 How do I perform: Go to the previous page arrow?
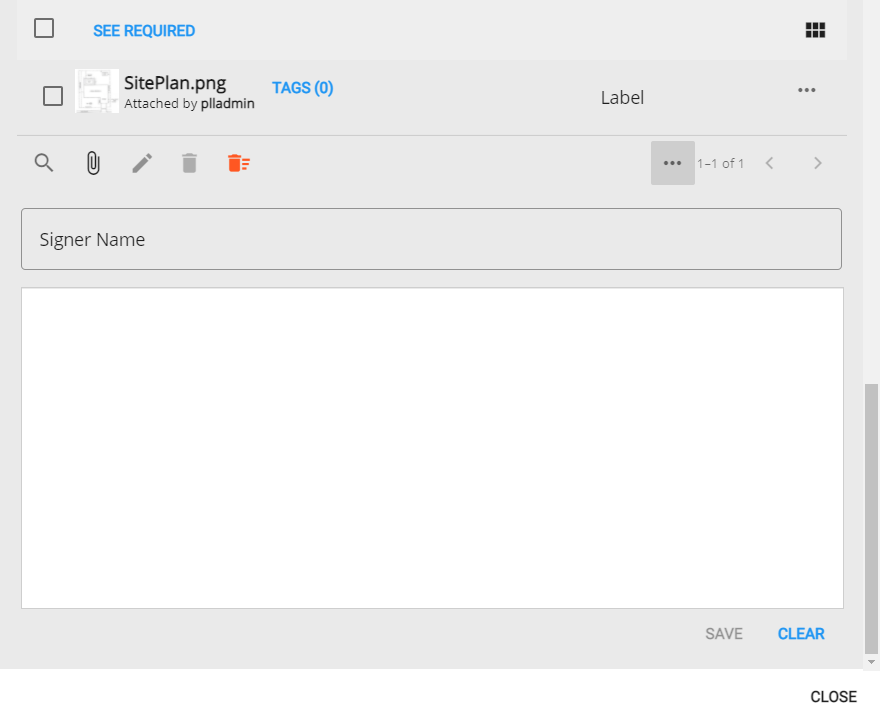769,163
